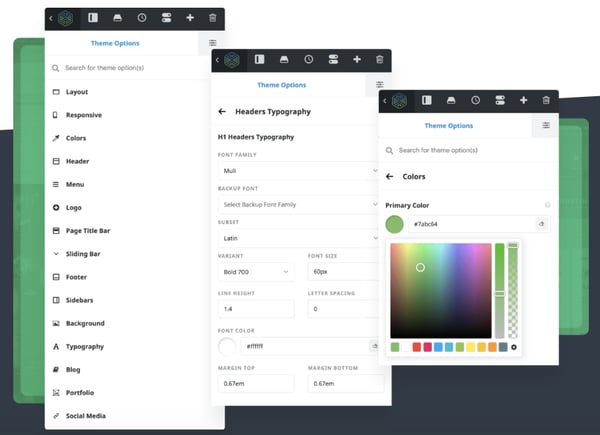Select the Social Media menu item

tap(85, 416)
